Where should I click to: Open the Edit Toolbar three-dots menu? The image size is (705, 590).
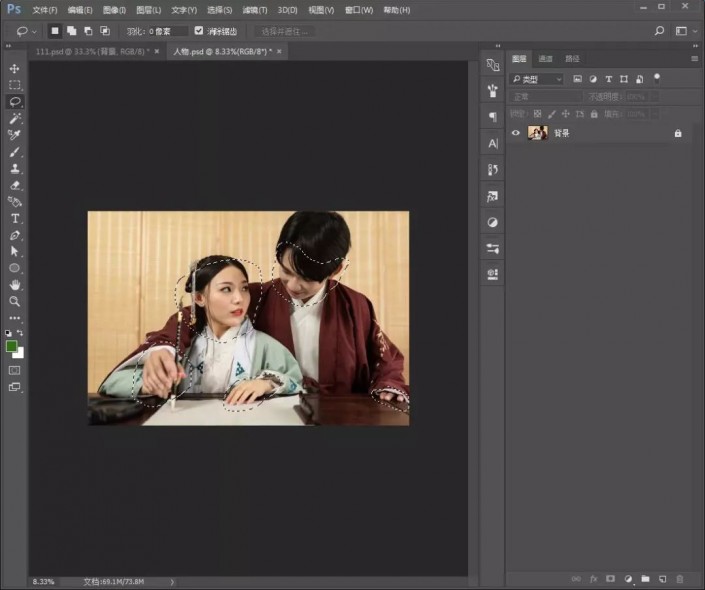tap(14, 318)
